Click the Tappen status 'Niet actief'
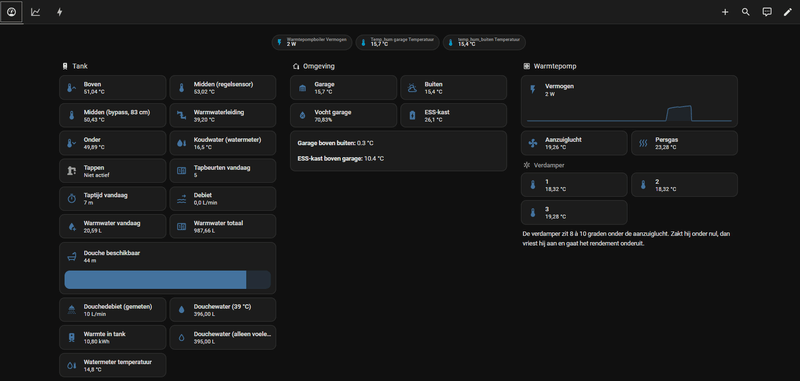This screenshot has height=381, width=800. [96, 175]
